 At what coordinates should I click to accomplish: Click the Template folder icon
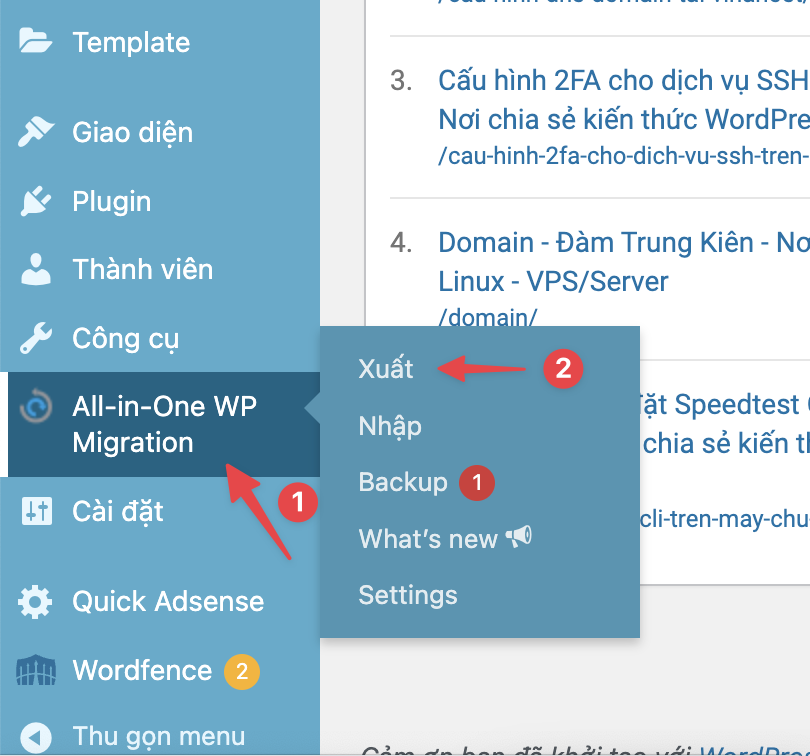tap(35, 41)
